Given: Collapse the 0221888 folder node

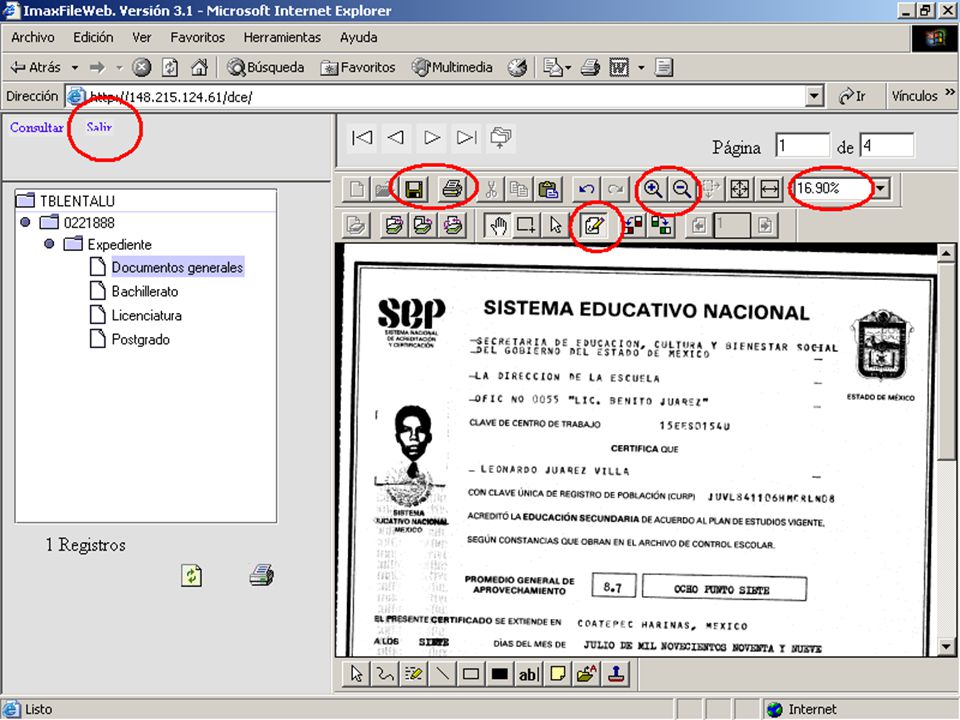Looking at the screenshot, I should click(x=25, y=222).
